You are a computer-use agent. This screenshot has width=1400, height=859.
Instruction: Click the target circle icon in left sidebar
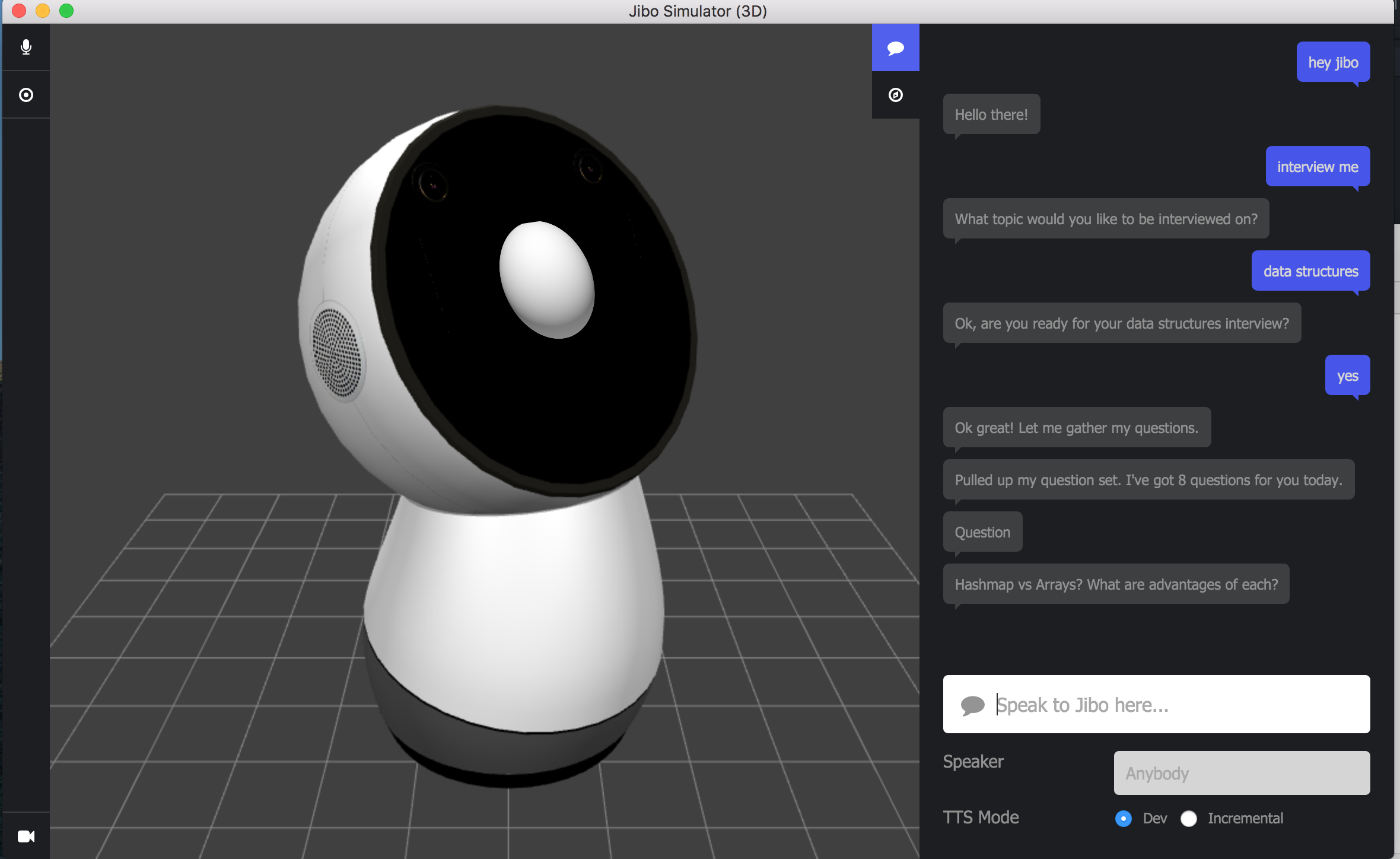[26, 95]
